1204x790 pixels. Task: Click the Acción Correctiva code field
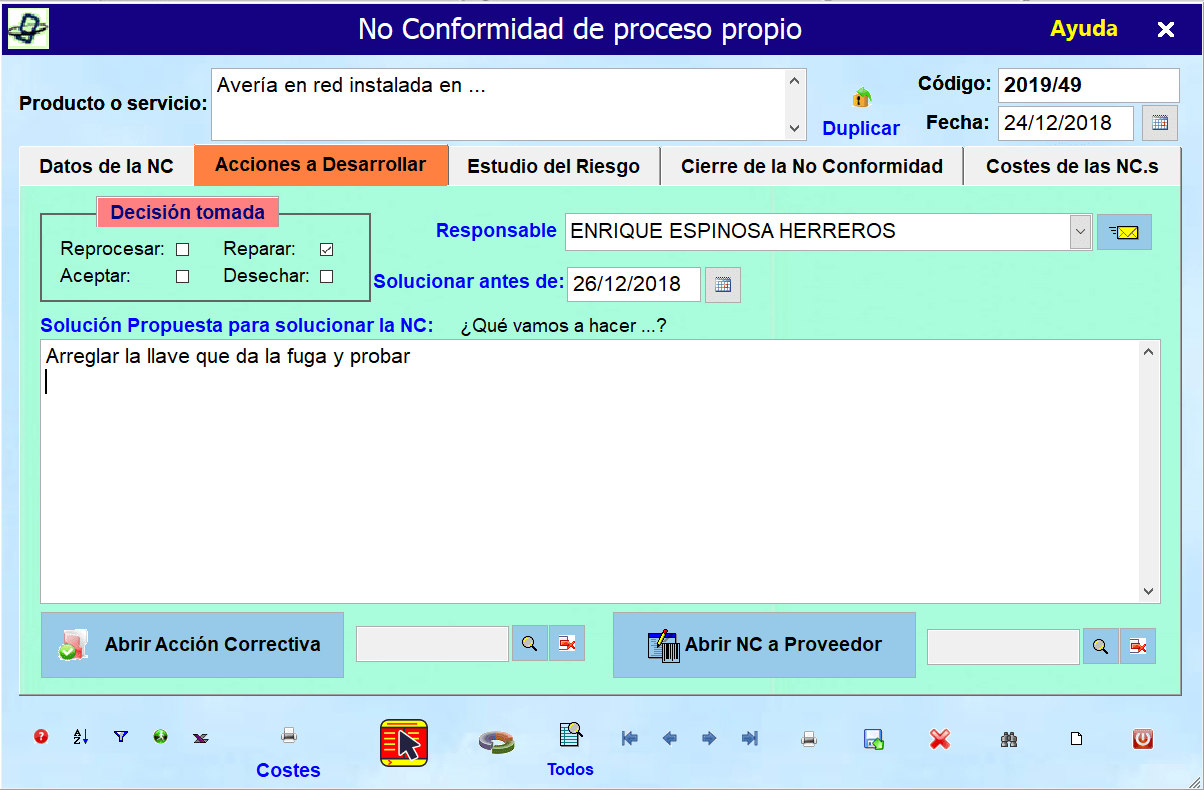pyautogui.click(x=433, y=644)
